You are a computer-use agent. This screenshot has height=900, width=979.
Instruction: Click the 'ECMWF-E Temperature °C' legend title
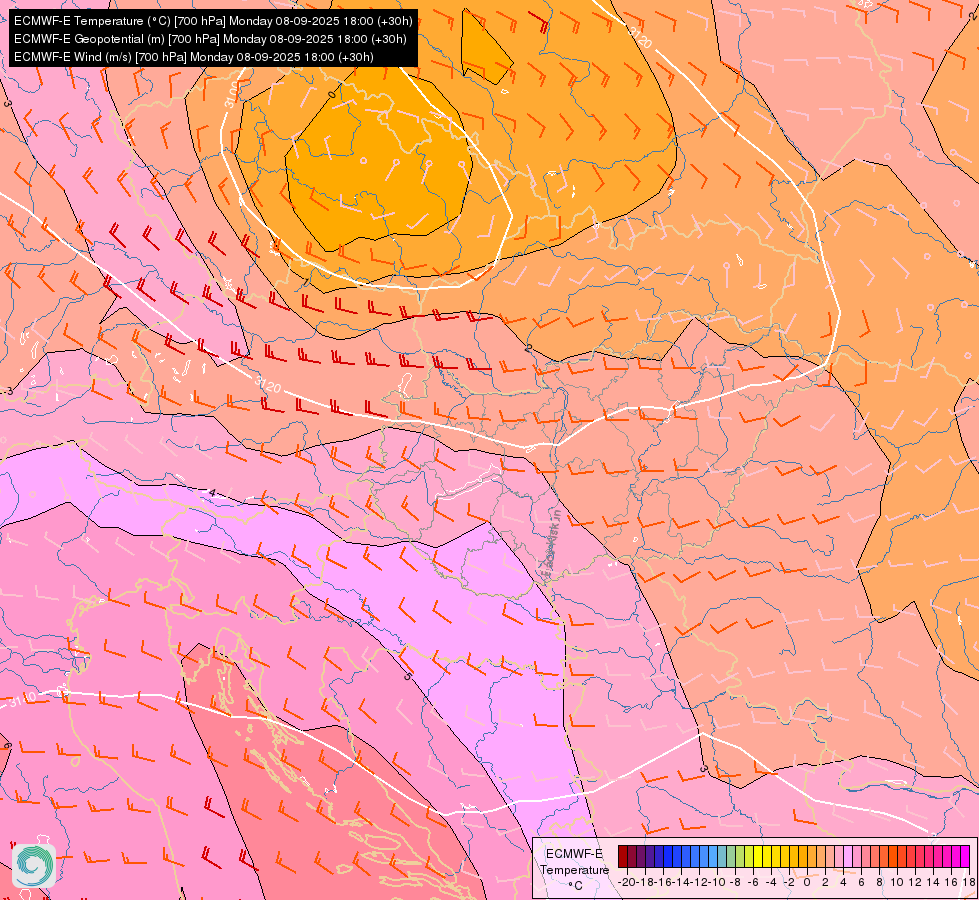(574, 869)
